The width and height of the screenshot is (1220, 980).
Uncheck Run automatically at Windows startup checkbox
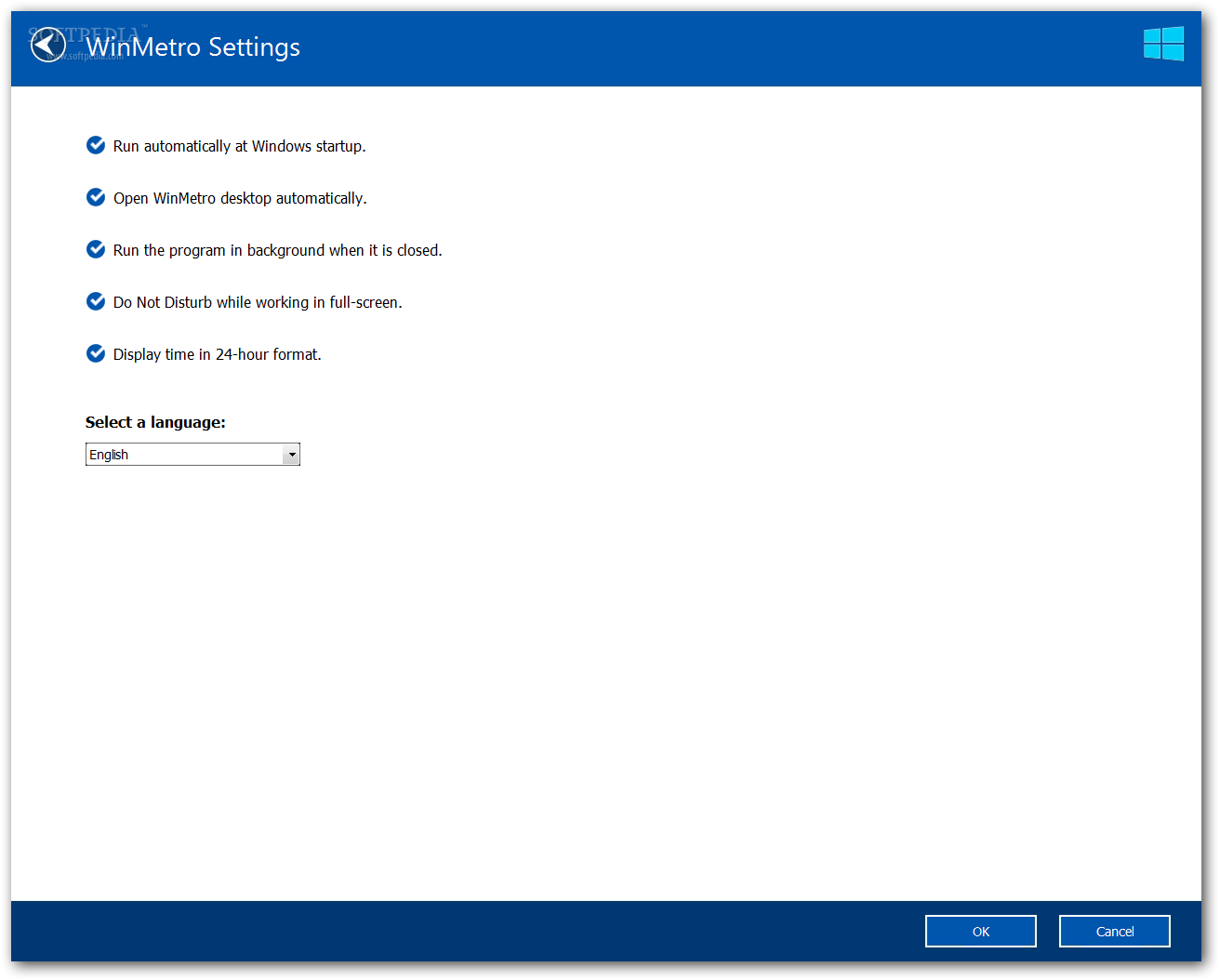tap(96, 145)
